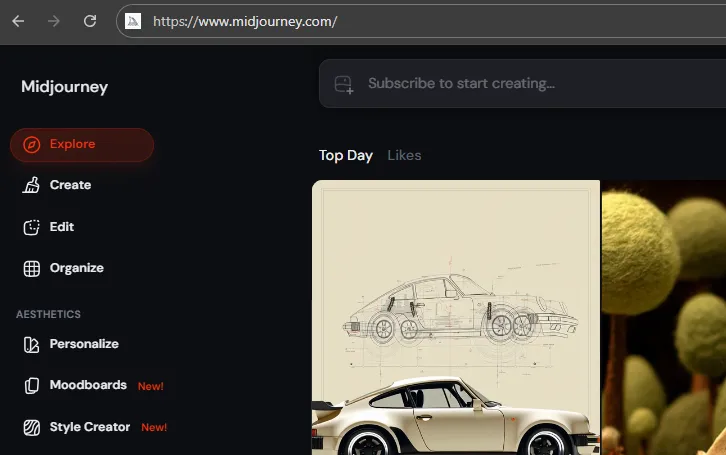Switch to the Likes tab
Image resolution: width=726 pixels, height=455 pixels.
pyautogui.click(x=404, y=155)
